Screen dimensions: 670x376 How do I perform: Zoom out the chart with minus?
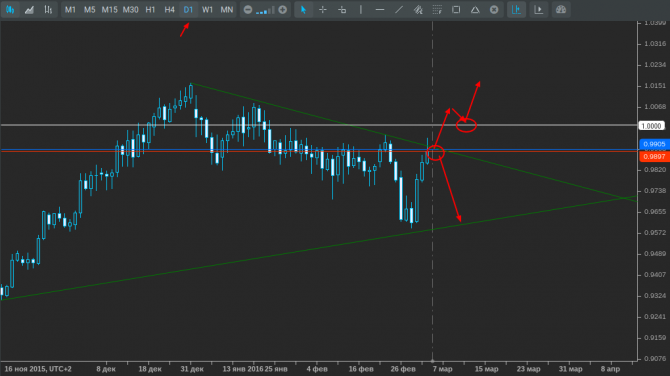coord(248,9)
